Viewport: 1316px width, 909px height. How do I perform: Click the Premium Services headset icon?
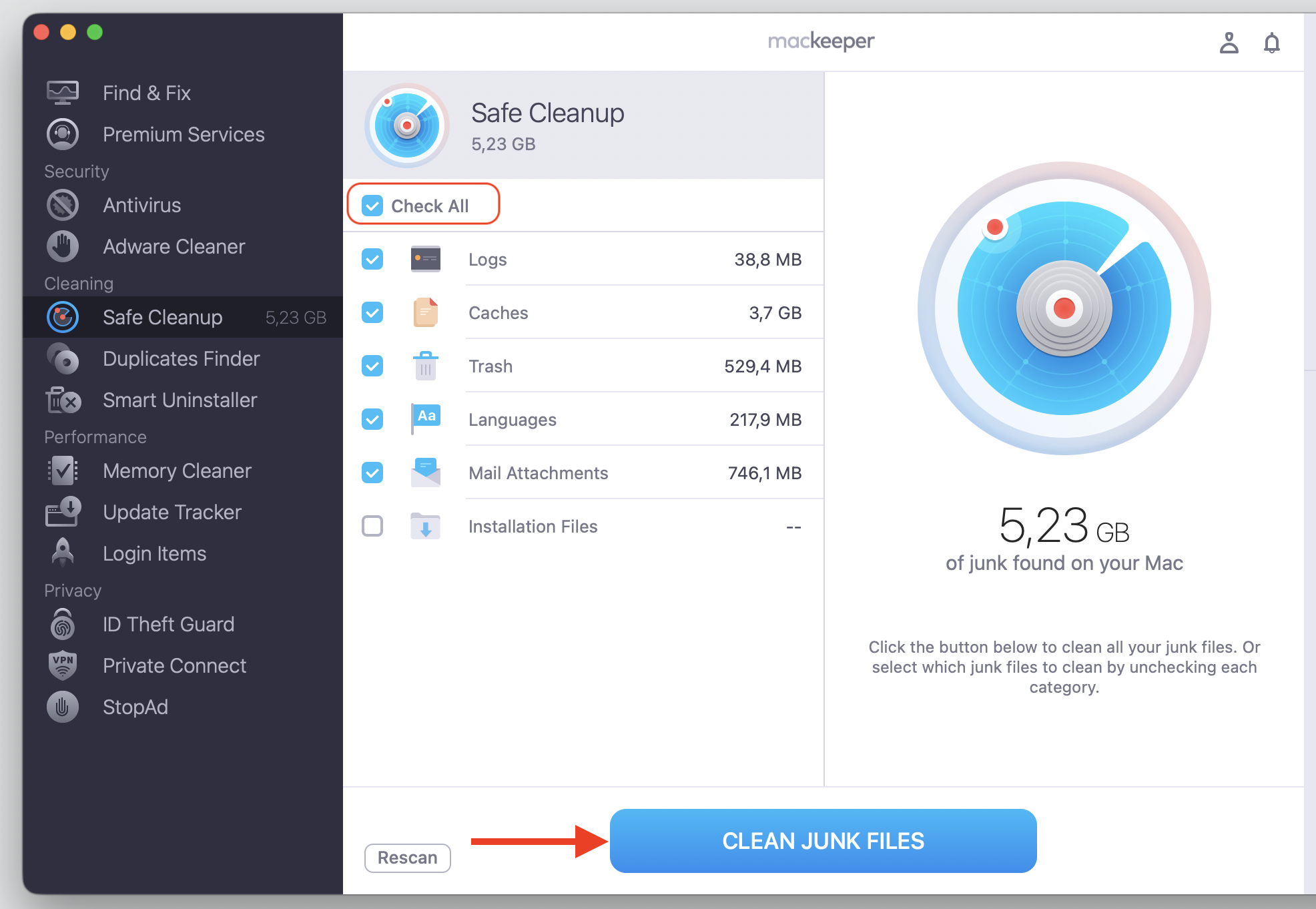tap(63, 134)
